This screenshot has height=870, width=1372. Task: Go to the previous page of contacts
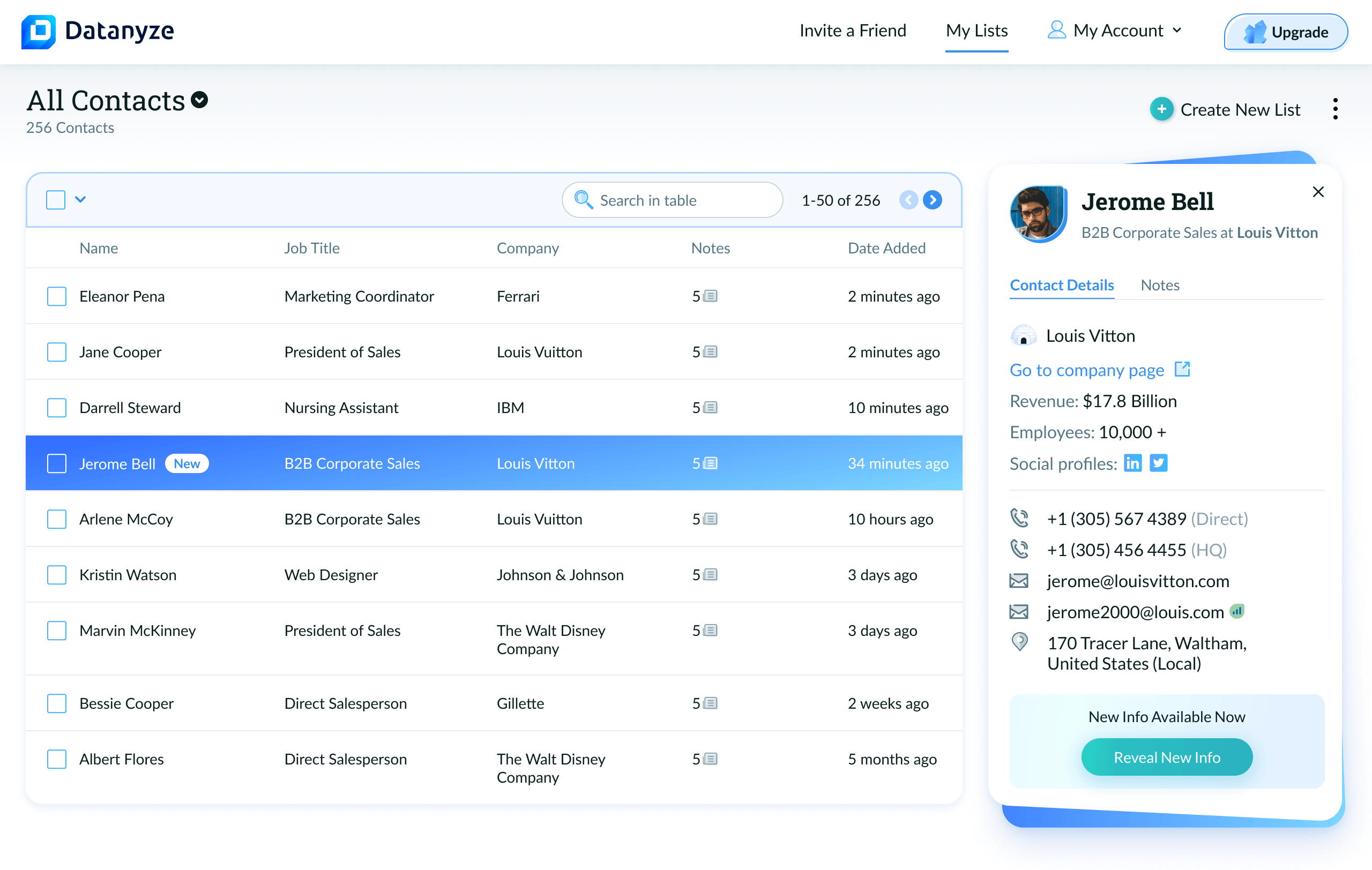point(908,200)
